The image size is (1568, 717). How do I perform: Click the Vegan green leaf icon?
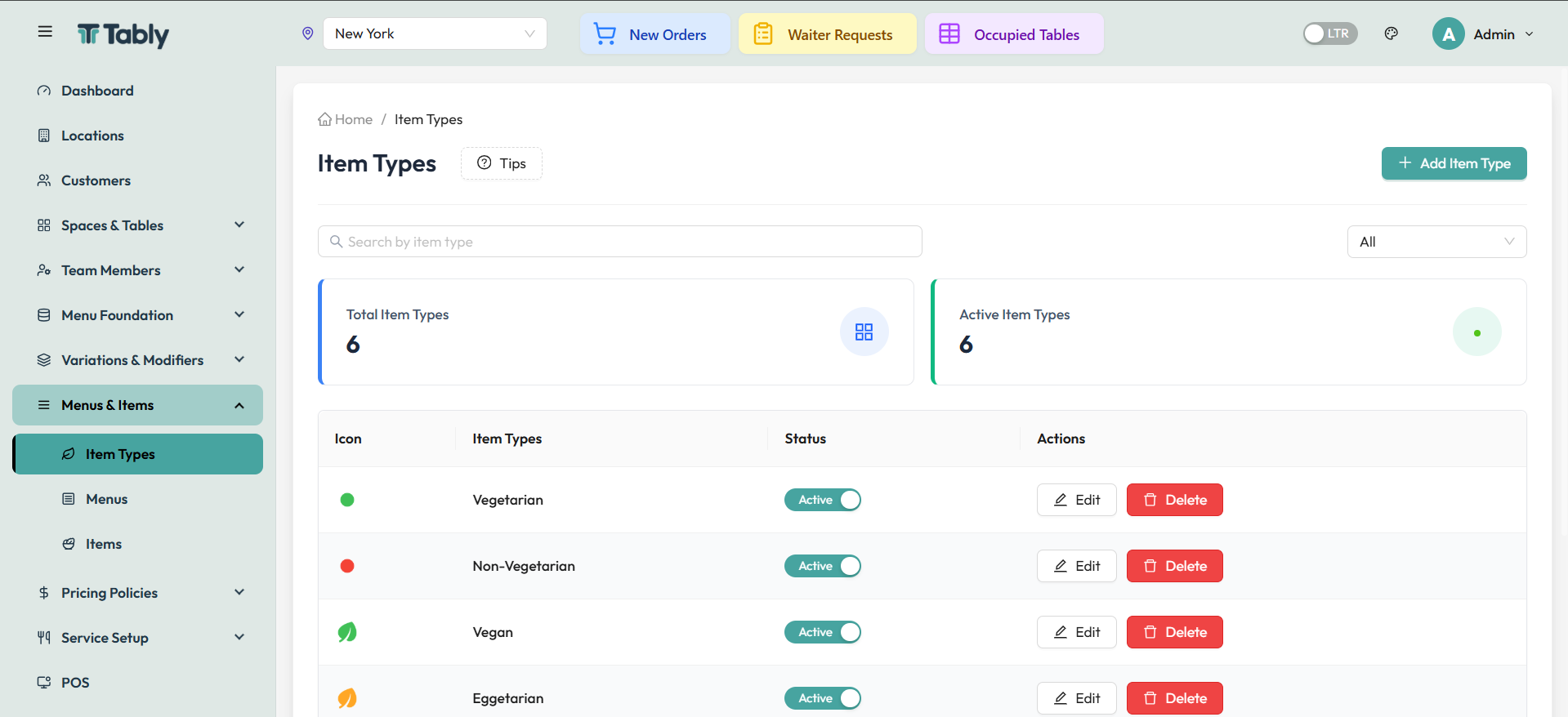click(347, 632)
